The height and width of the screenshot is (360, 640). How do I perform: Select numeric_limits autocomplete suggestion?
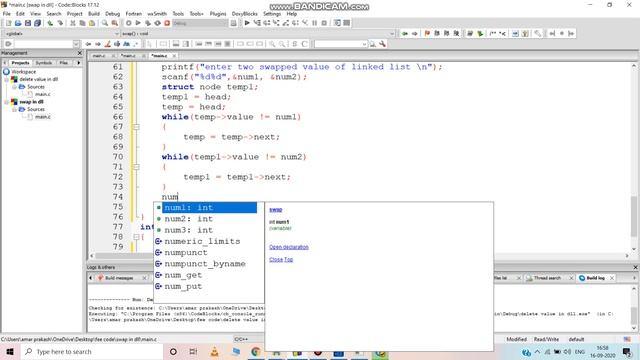tap(209, 241)
